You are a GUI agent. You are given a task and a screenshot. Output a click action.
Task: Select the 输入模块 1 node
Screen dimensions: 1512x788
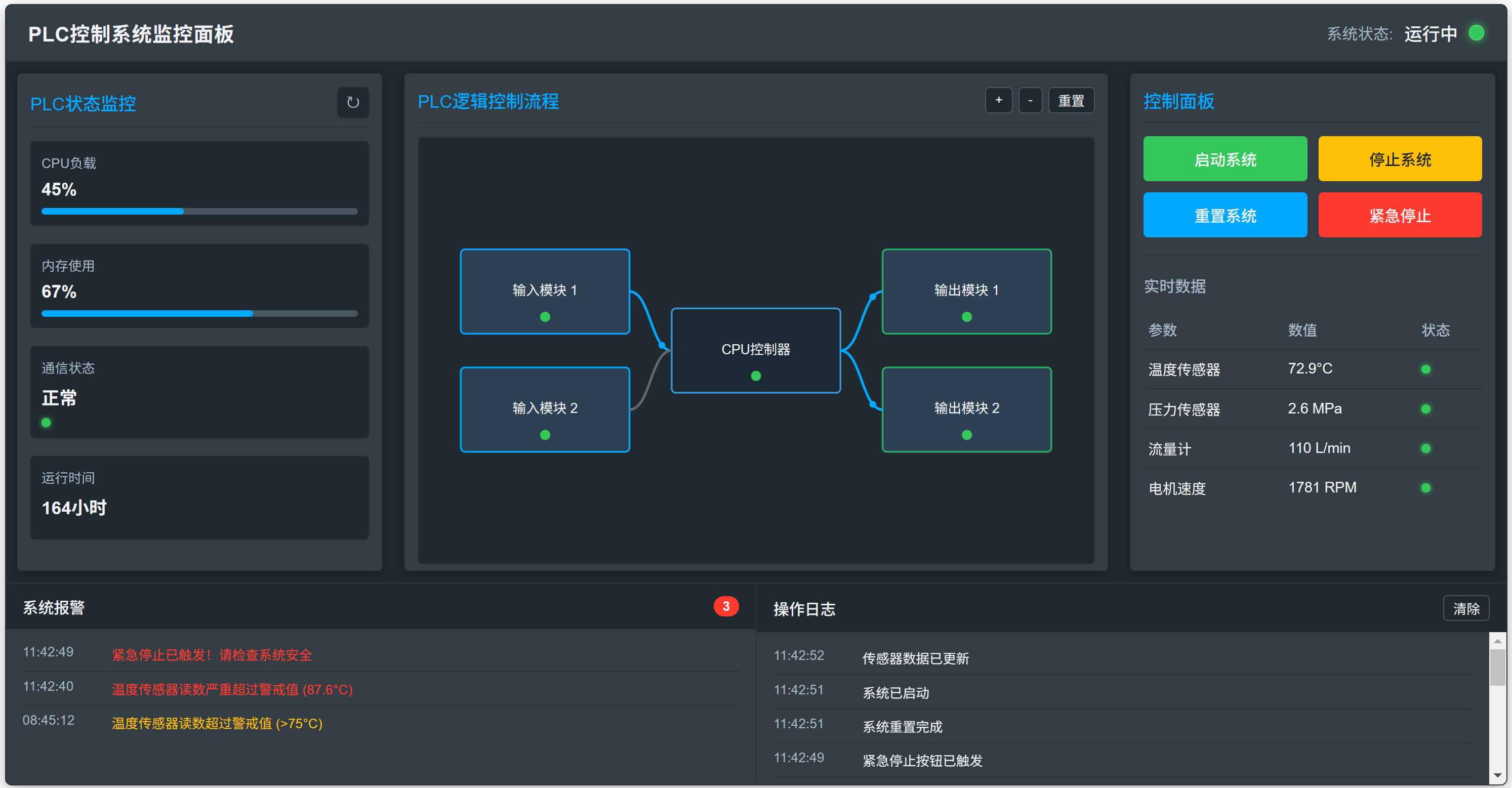click(545, 292)
